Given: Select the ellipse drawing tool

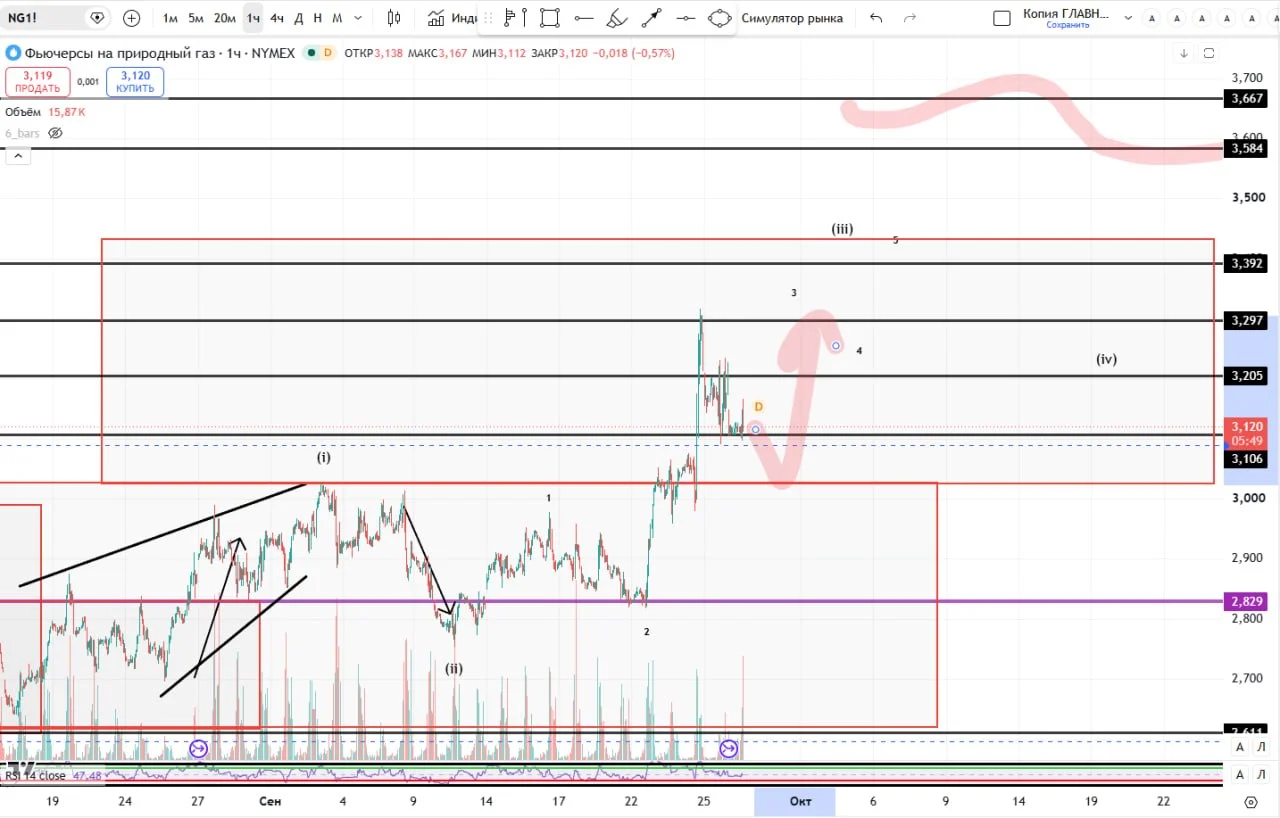Looking at the screenshot, I should (x=719, y=18).
